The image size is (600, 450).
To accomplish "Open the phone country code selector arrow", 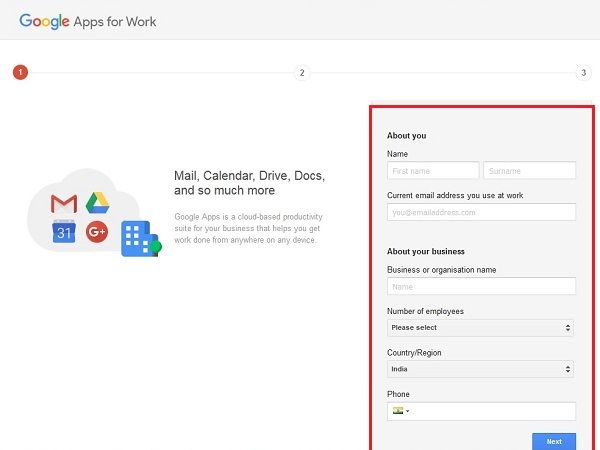I will coord(408,411).
